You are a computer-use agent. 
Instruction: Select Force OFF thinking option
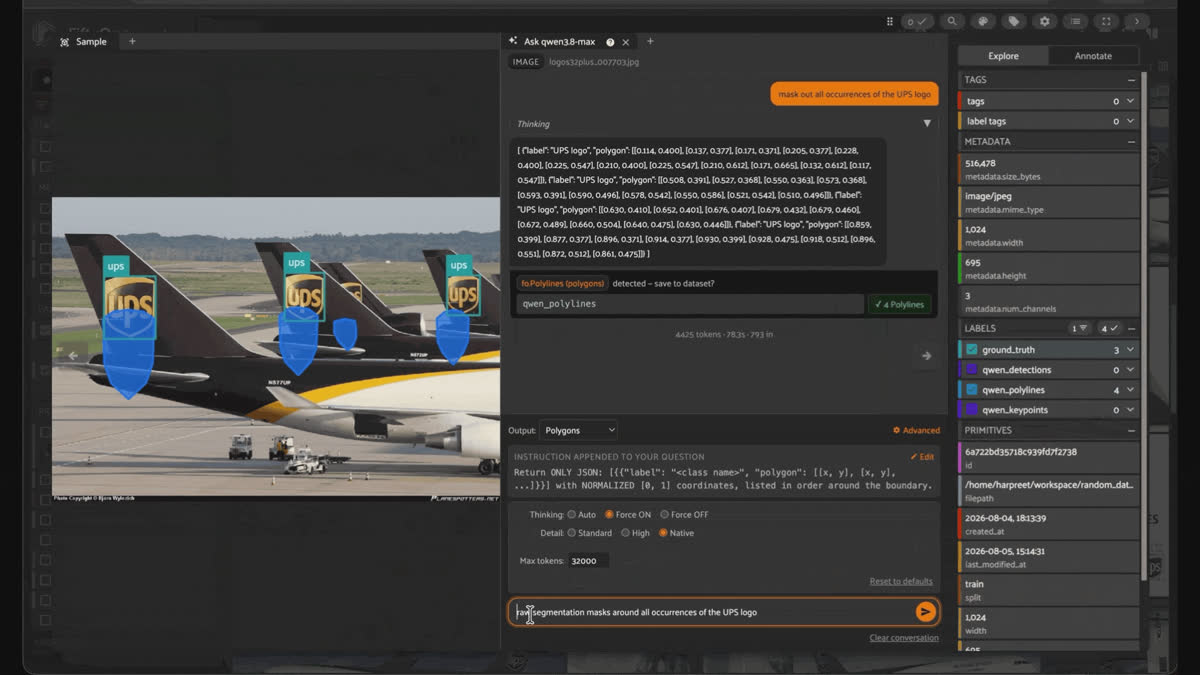tap(683, 514)
